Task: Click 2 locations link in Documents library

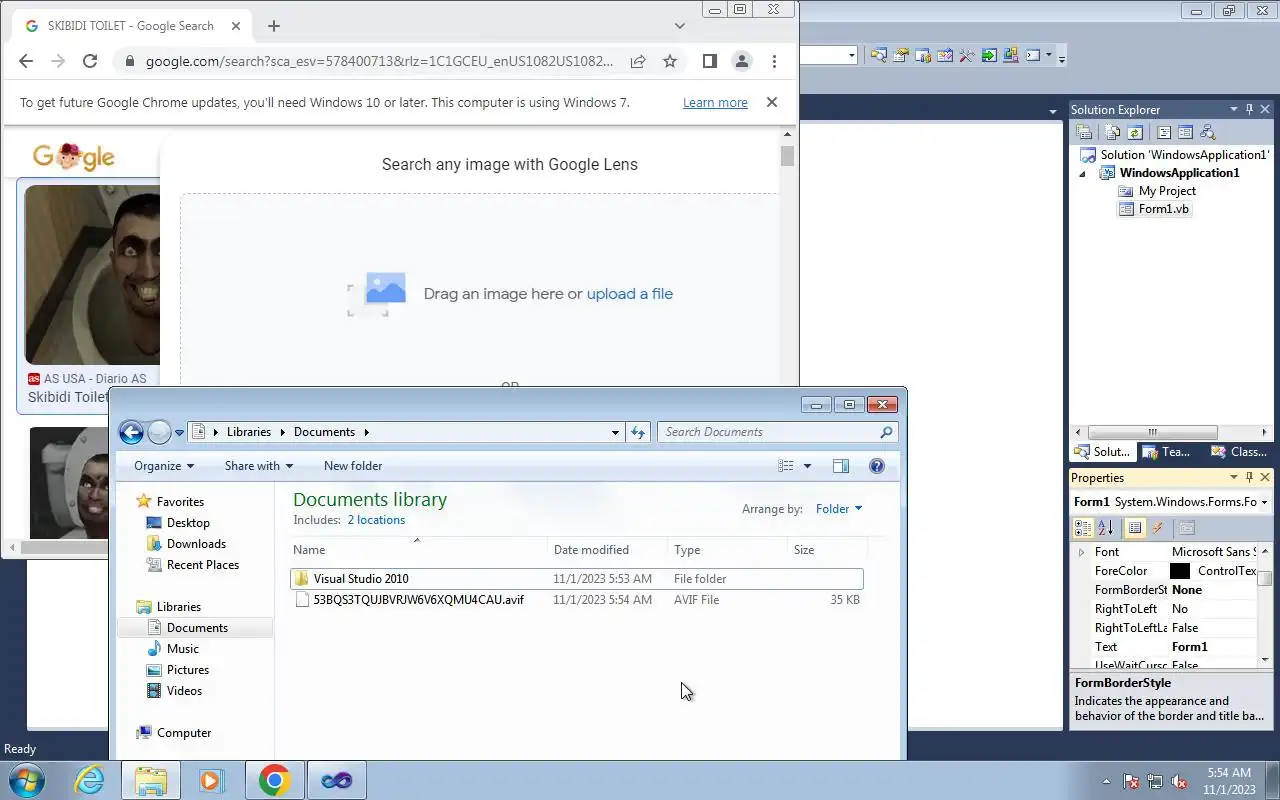Action: (376, 520)
